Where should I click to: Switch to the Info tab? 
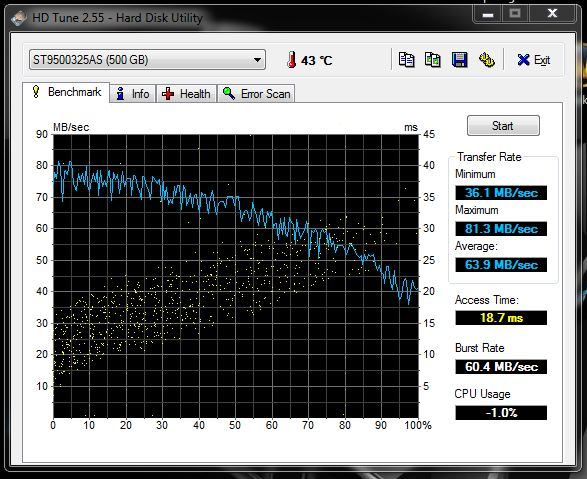[x=133, y=94]
